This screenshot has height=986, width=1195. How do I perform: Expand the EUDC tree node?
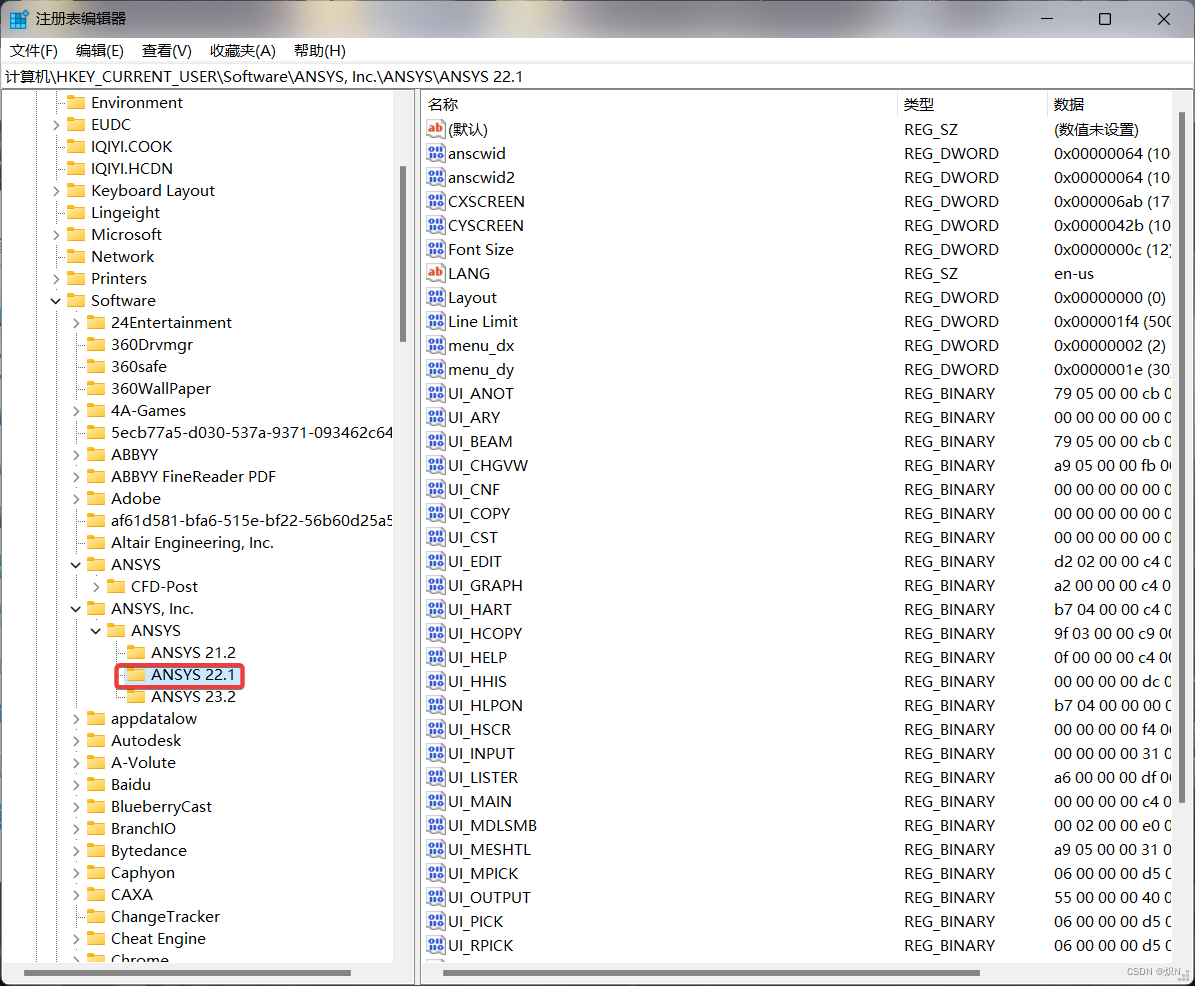(x=56, y=125)
